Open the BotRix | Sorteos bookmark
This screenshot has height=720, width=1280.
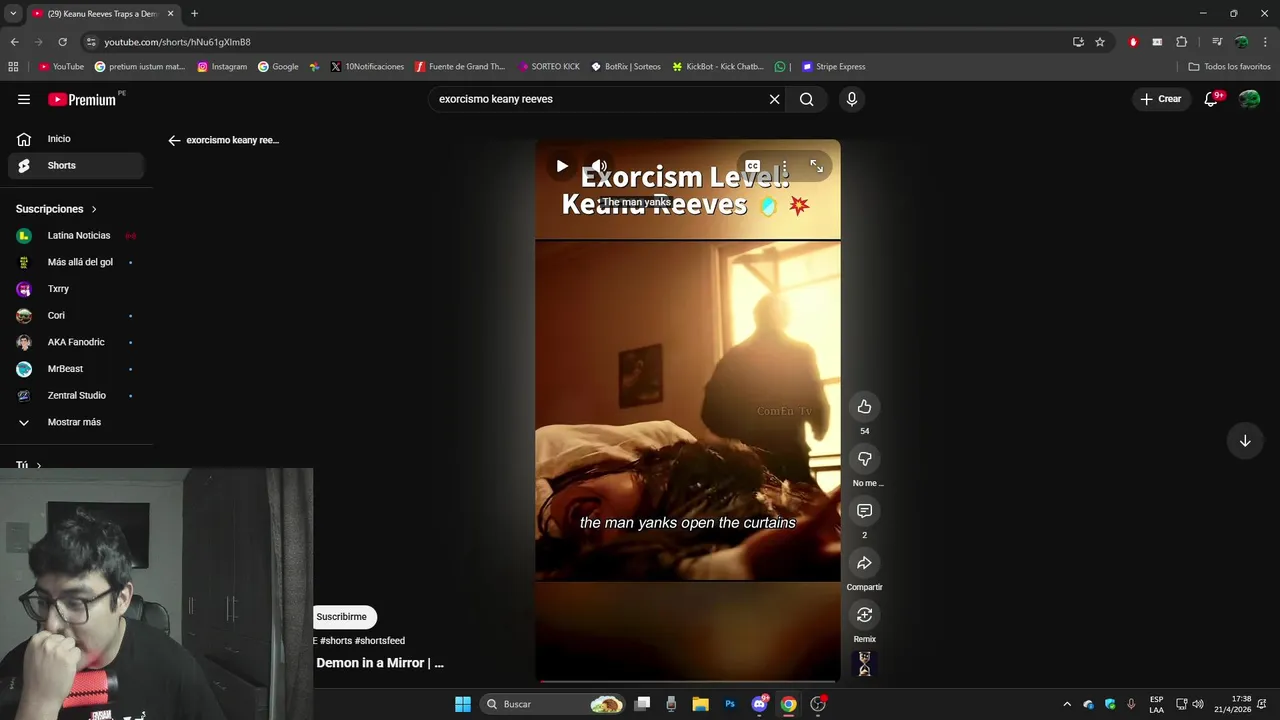[626, 67]
